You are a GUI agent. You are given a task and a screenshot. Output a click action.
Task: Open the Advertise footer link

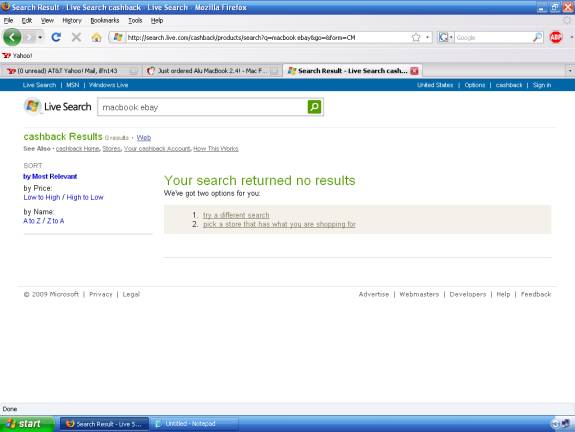[374, 294]
